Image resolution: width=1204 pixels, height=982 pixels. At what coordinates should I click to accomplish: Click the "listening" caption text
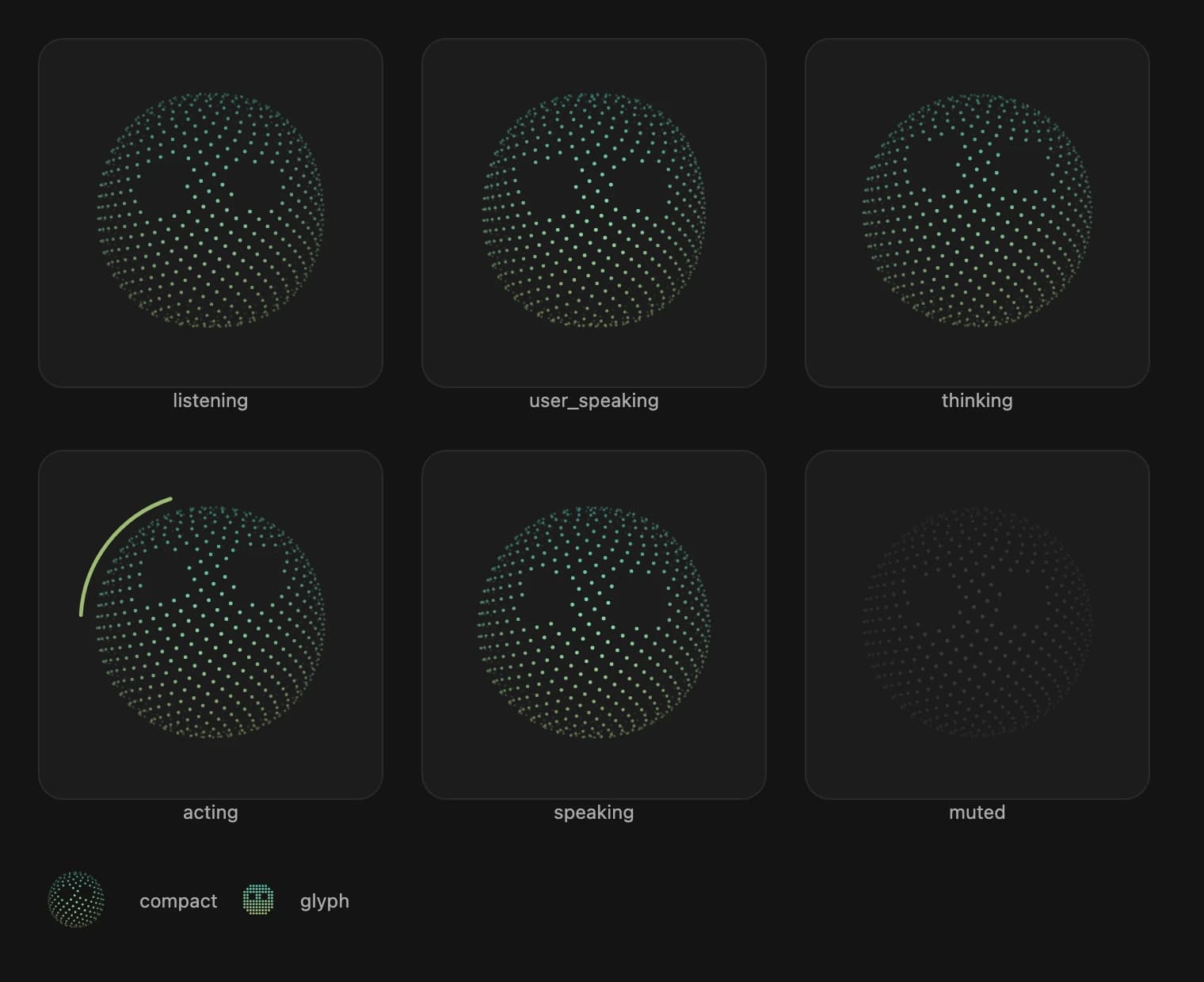[x=211, y=401]
